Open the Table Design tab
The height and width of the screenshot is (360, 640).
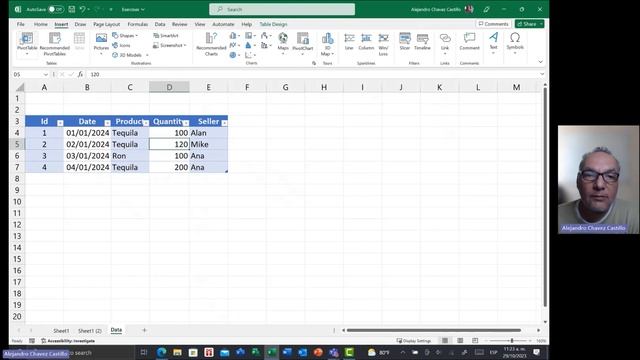pyautogui.click(x=273, y=24)
